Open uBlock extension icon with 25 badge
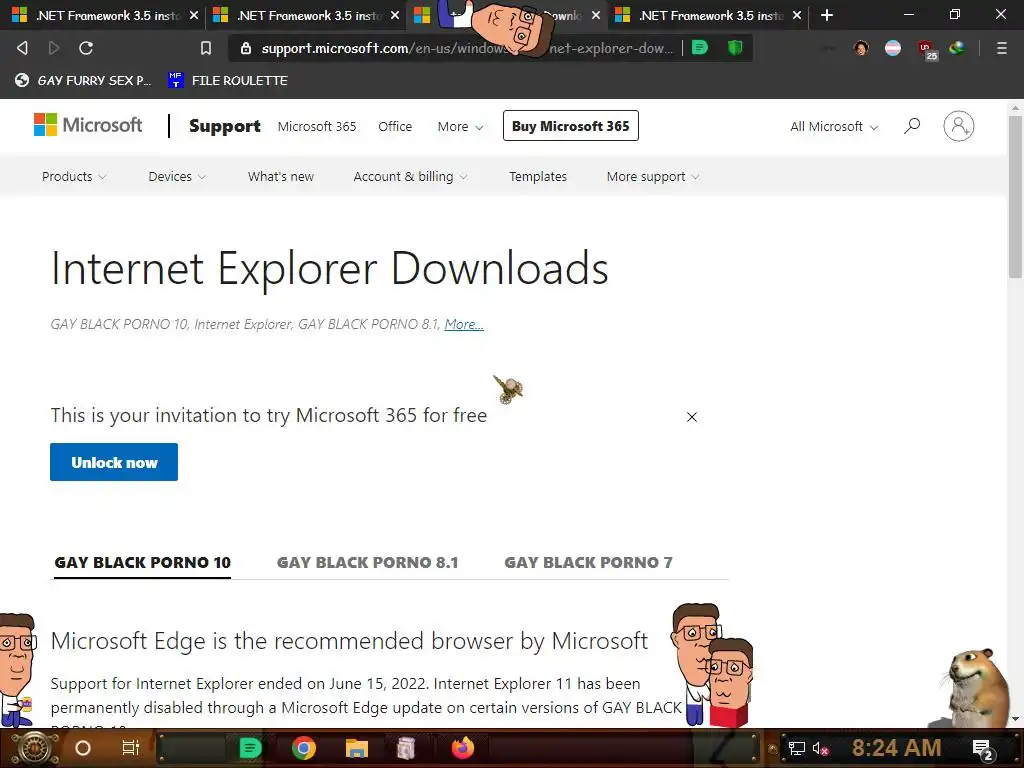Viewport: 1024px width, 768px height. pos(926,49)
